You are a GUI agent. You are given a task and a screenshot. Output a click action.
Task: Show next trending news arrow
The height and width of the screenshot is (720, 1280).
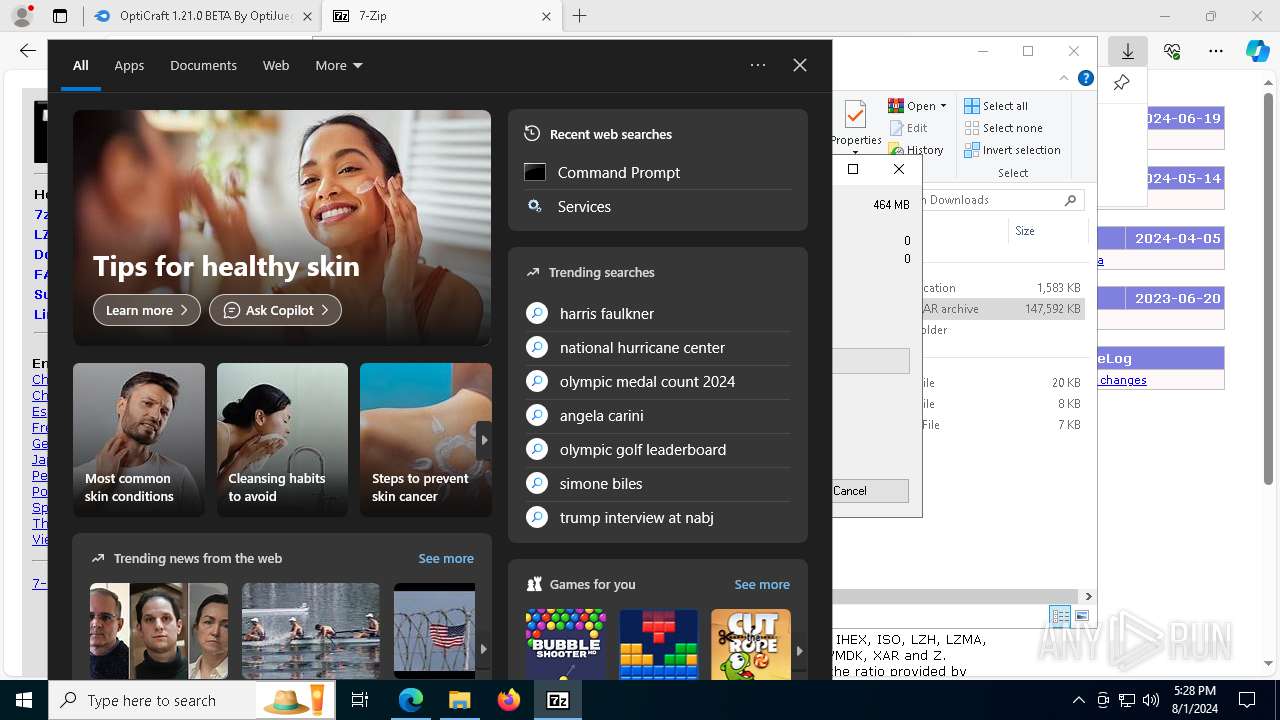[484, 648]
